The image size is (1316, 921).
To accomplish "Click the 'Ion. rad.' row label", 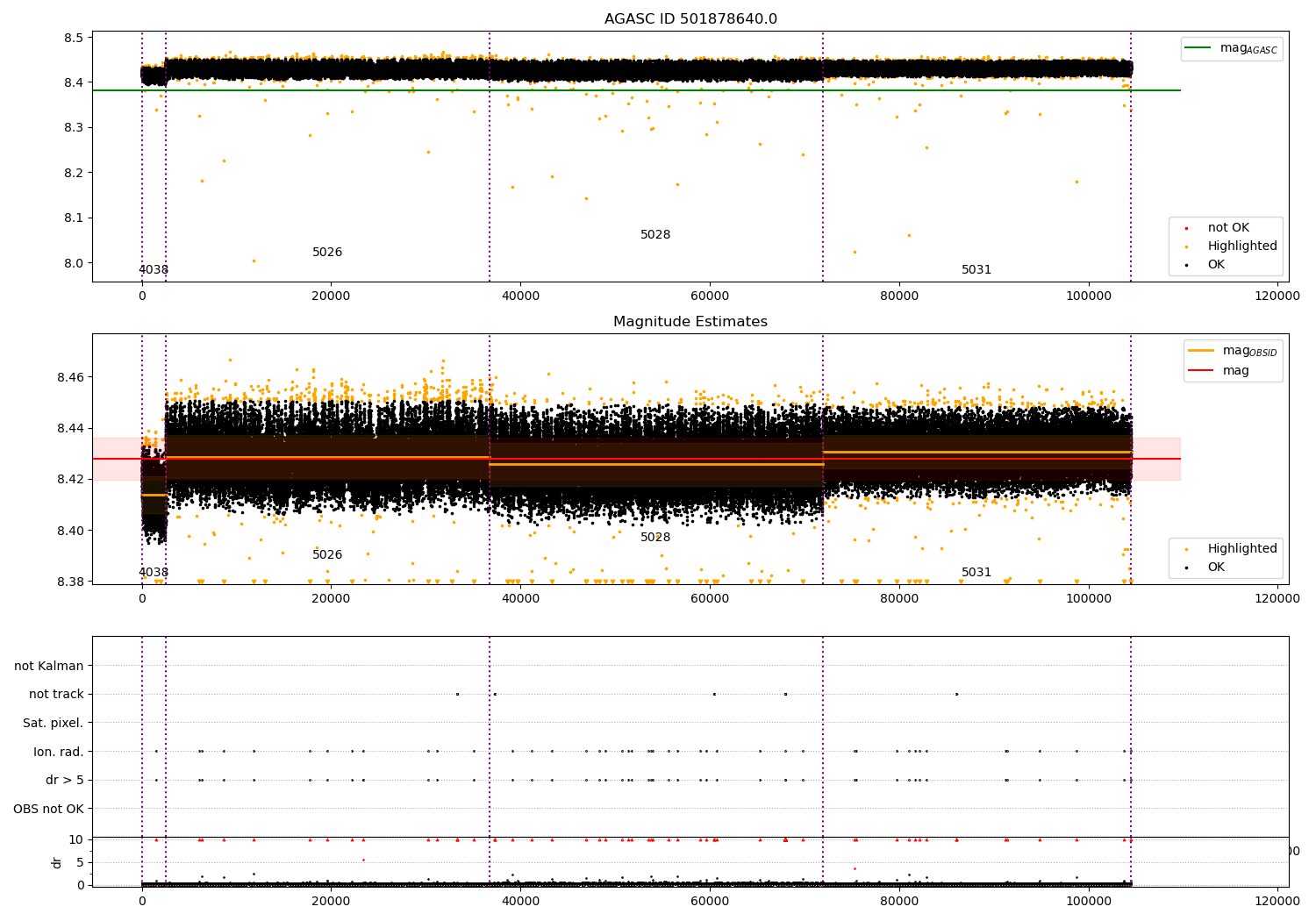I will (59, 752).
